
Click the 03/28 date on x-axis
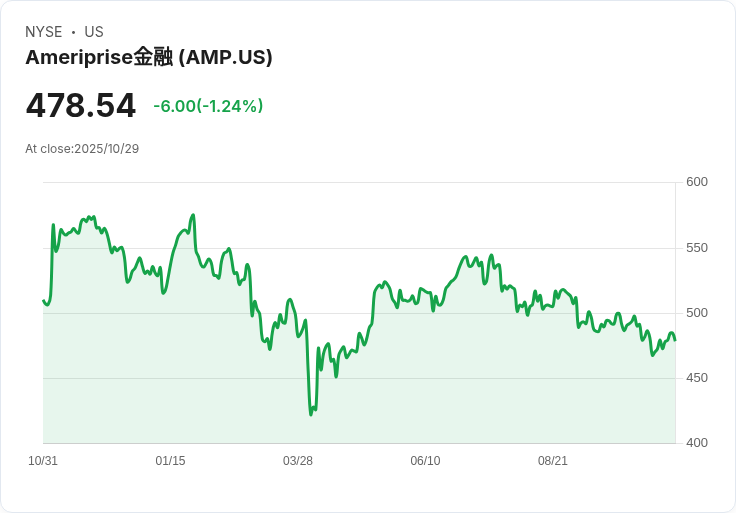pos(298,461)
